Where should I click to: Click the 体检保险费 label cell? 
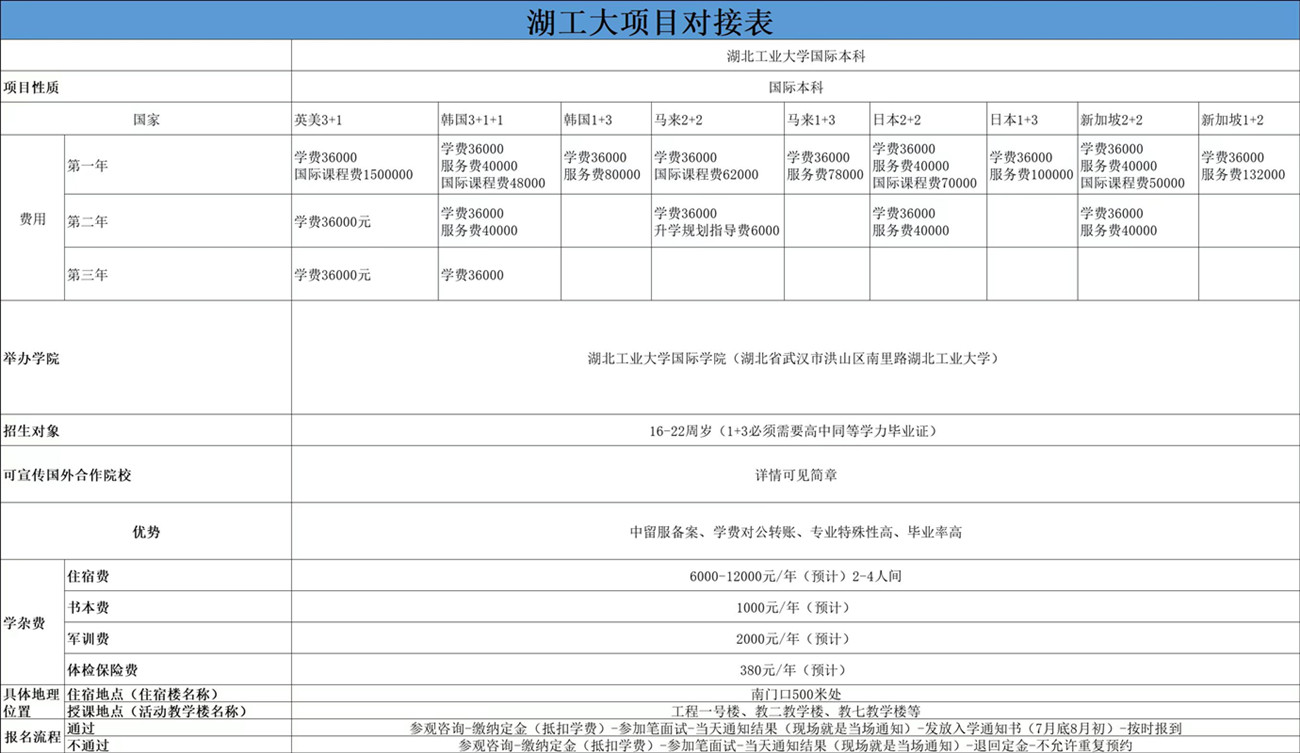click(178, 669)
